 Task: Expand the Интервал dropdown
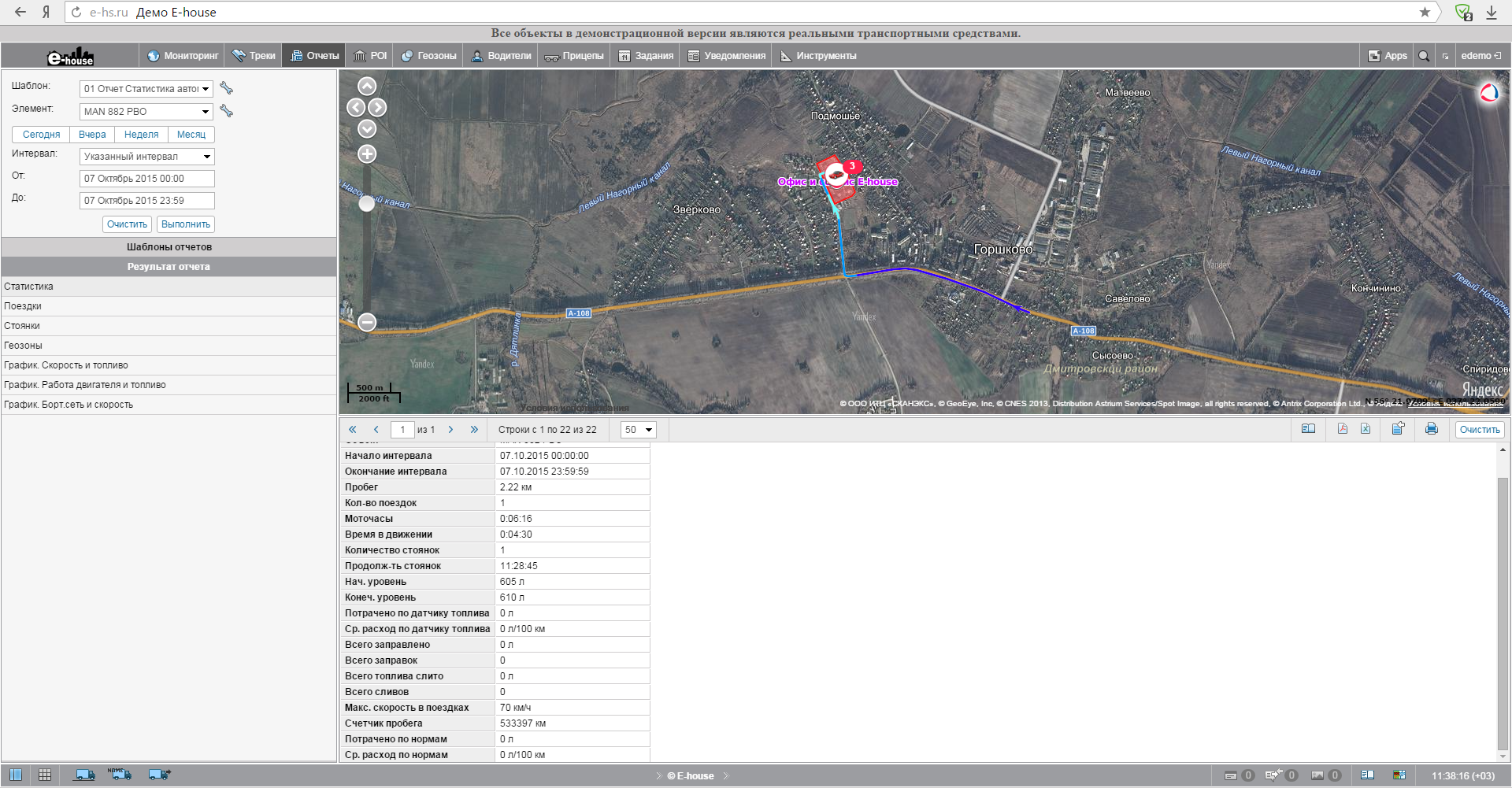[146, 157]
